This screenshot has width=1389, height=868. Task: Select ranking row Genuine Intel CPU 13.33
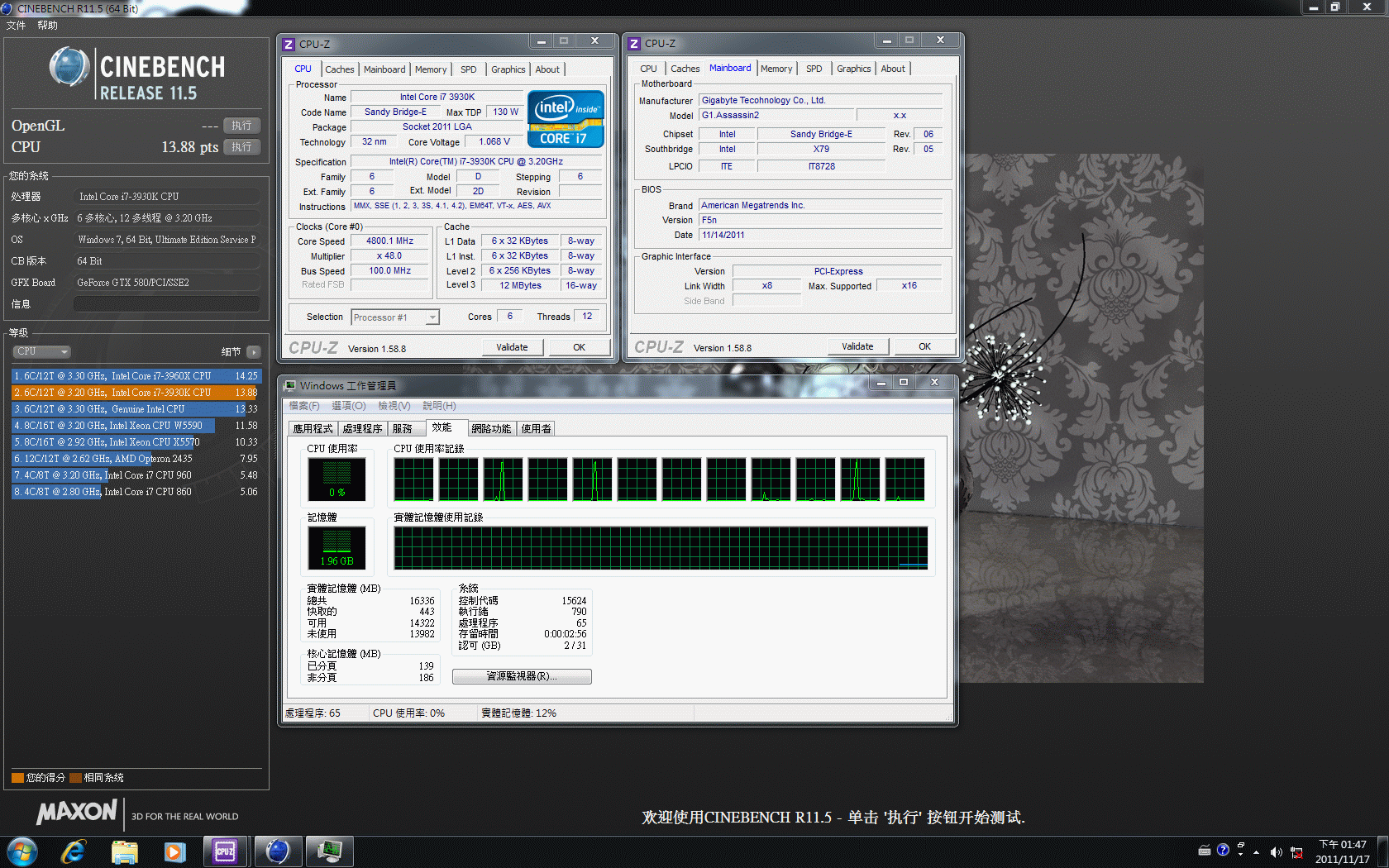click(x=136, y=409)
